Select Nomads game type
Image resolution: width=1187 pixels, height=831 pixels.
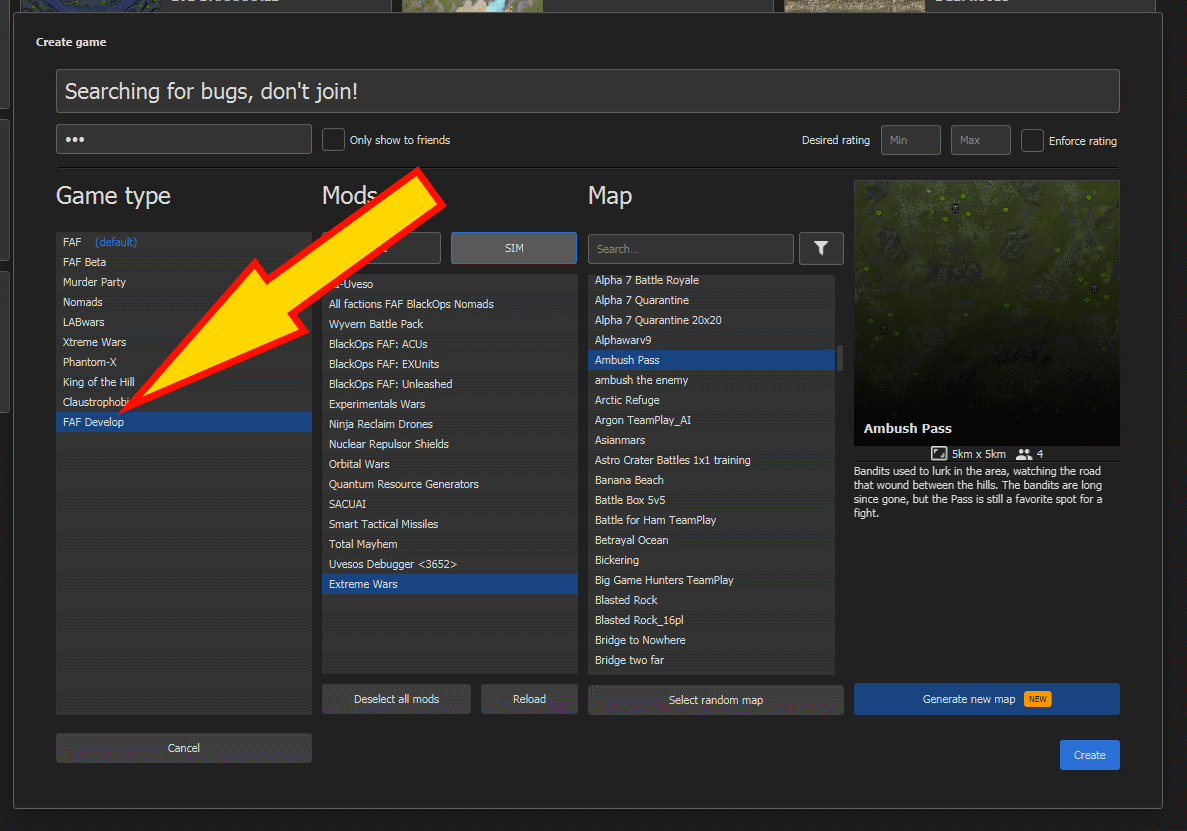[184, 302]
